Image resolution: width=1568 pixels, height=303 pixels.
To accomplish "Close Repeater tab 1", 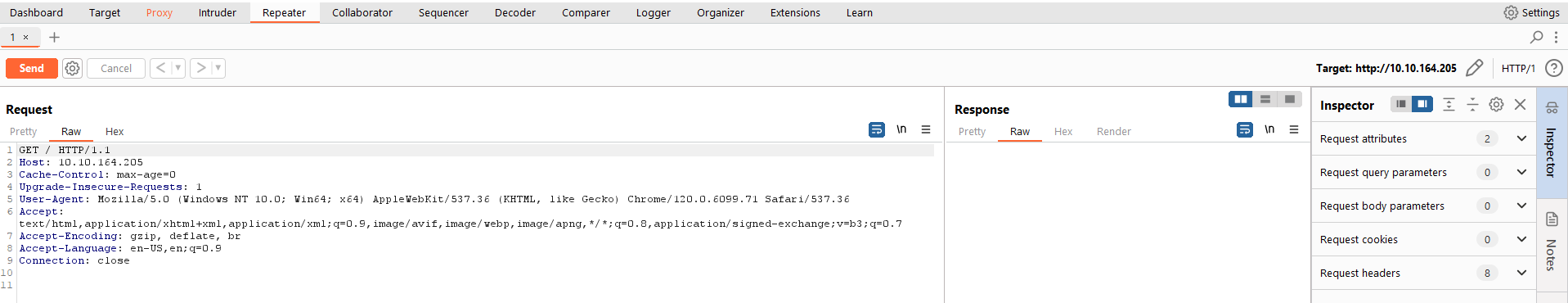I will (x=26, y=37).
